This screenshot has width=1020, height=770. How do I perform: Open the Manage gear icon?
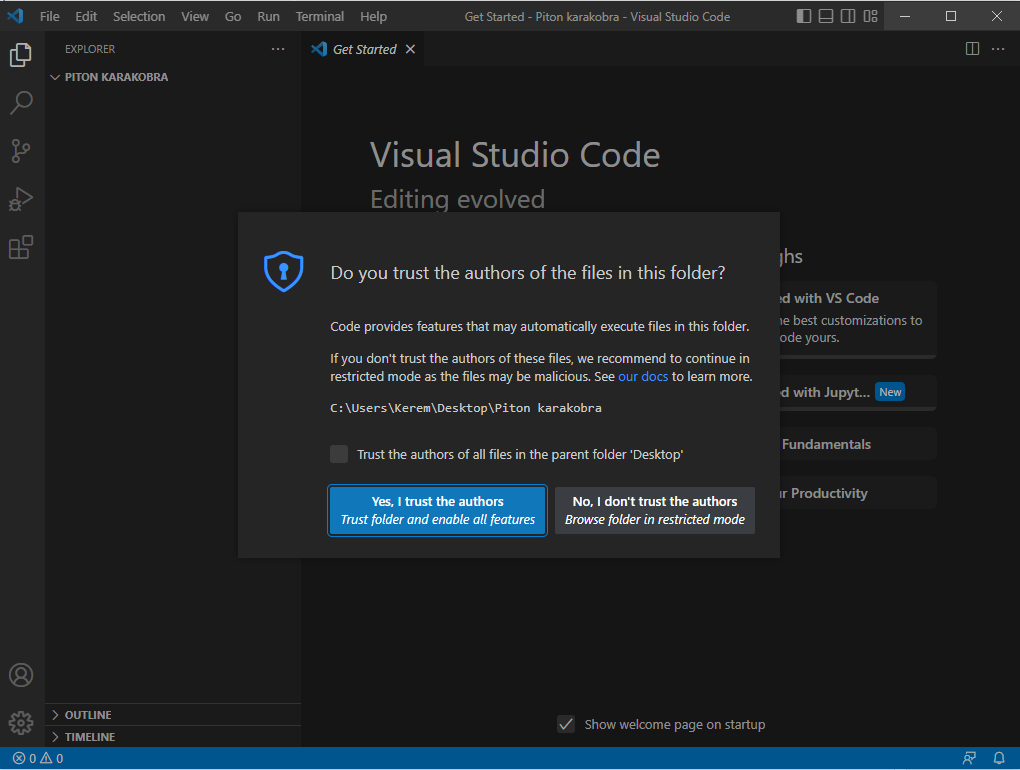click(x=21, y=723)
